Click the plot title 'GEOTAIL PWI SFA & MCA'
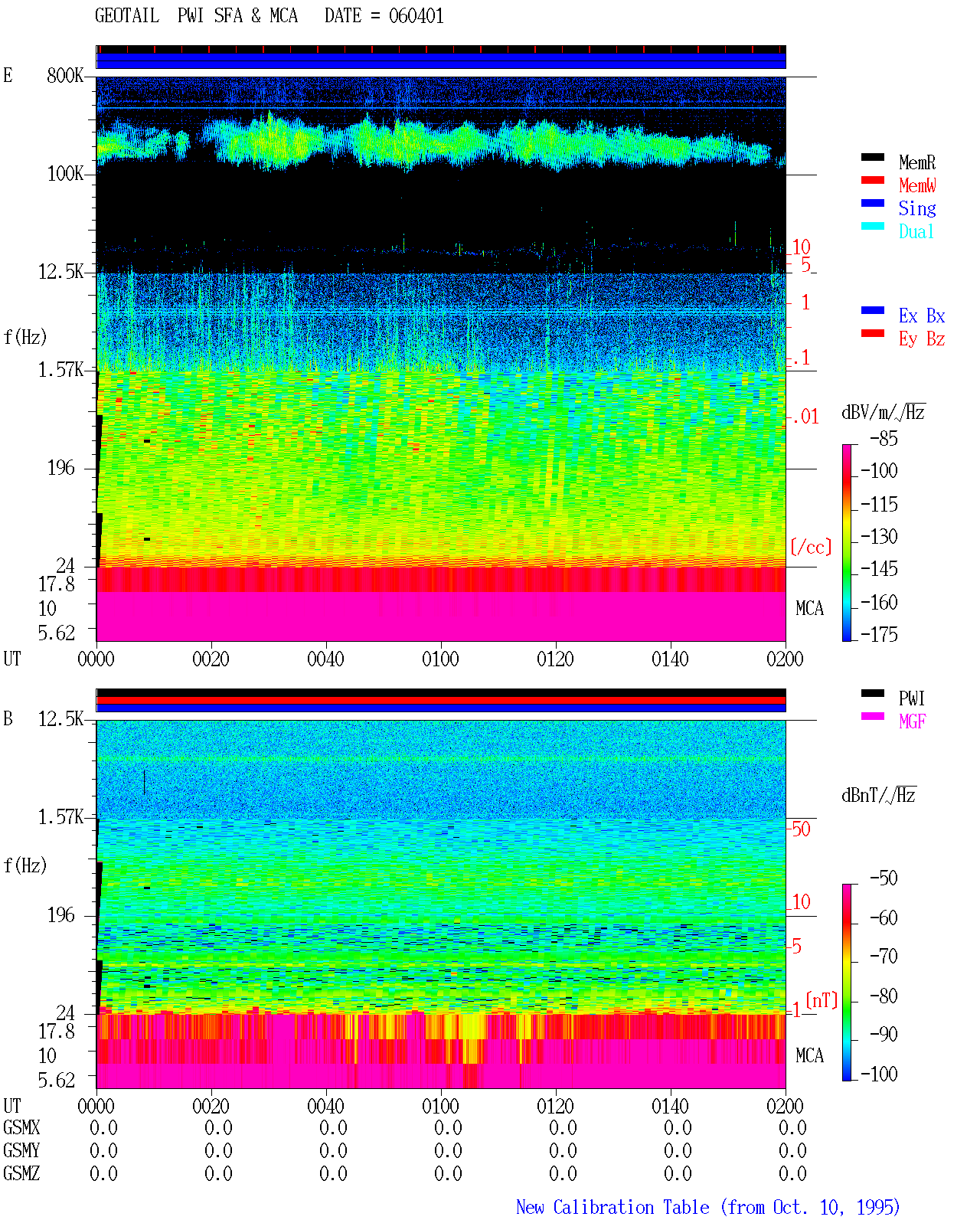 point(196,16)
